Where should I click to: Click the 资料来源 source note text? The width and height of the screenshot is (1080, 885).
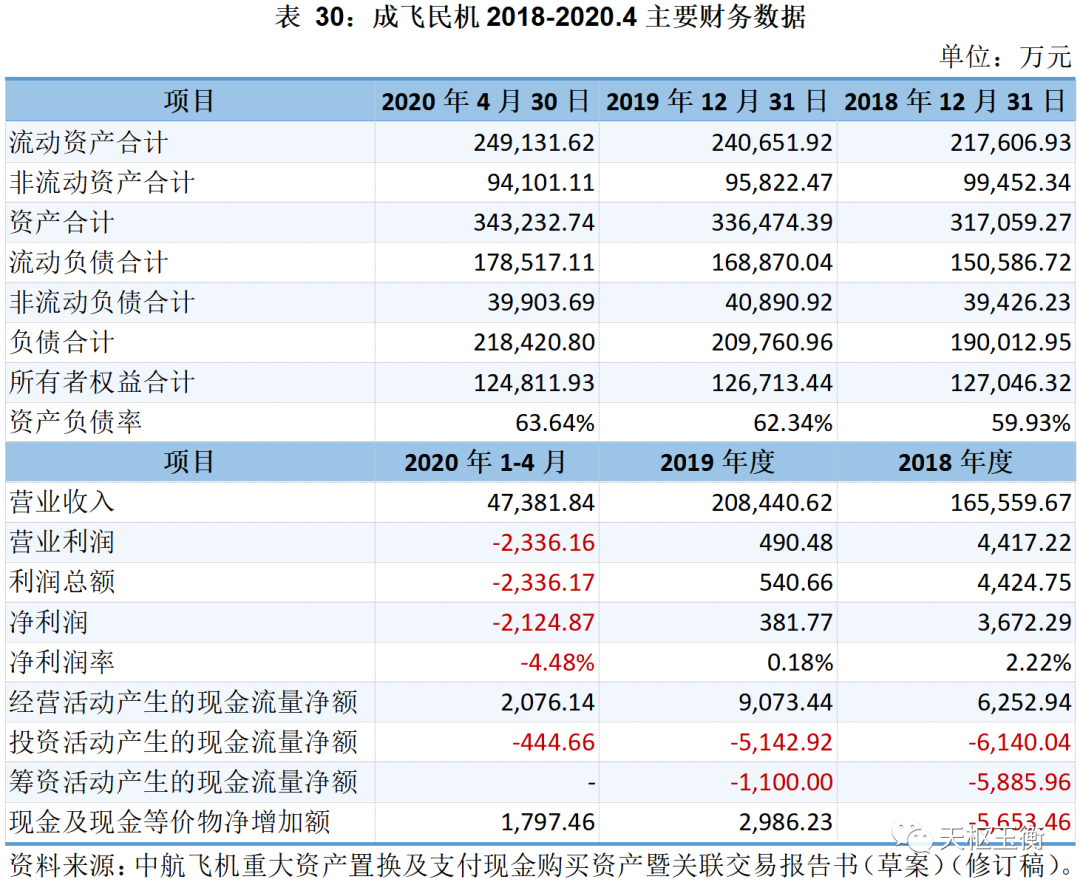tap(540, 864)
